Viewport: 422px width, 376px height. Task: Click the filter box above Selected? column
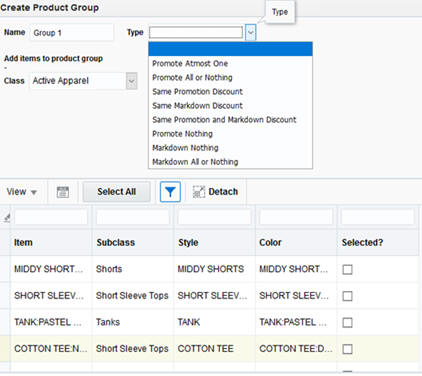point(378,217)
